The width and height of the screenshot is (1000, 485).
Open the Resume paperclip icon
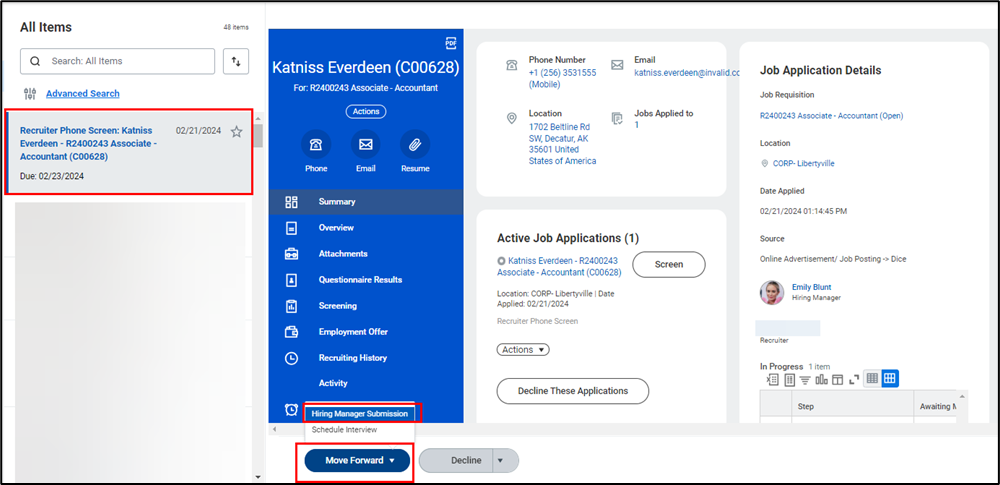pyautogui.click(x=415, y=144)
